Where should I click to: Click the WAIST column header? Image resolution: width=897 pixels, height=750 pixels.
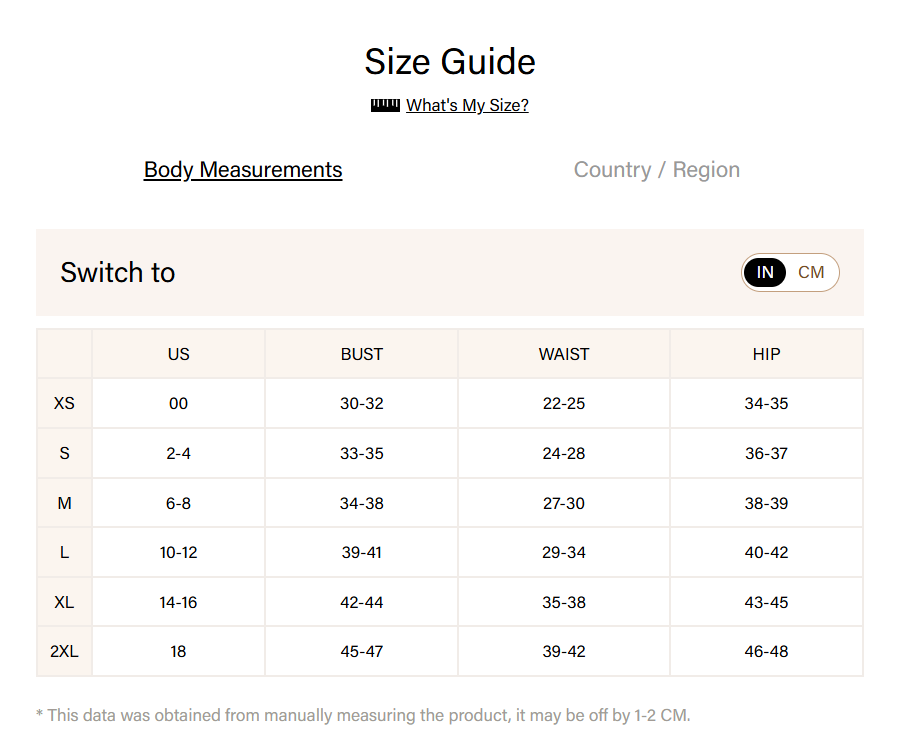tap(564, 354)
